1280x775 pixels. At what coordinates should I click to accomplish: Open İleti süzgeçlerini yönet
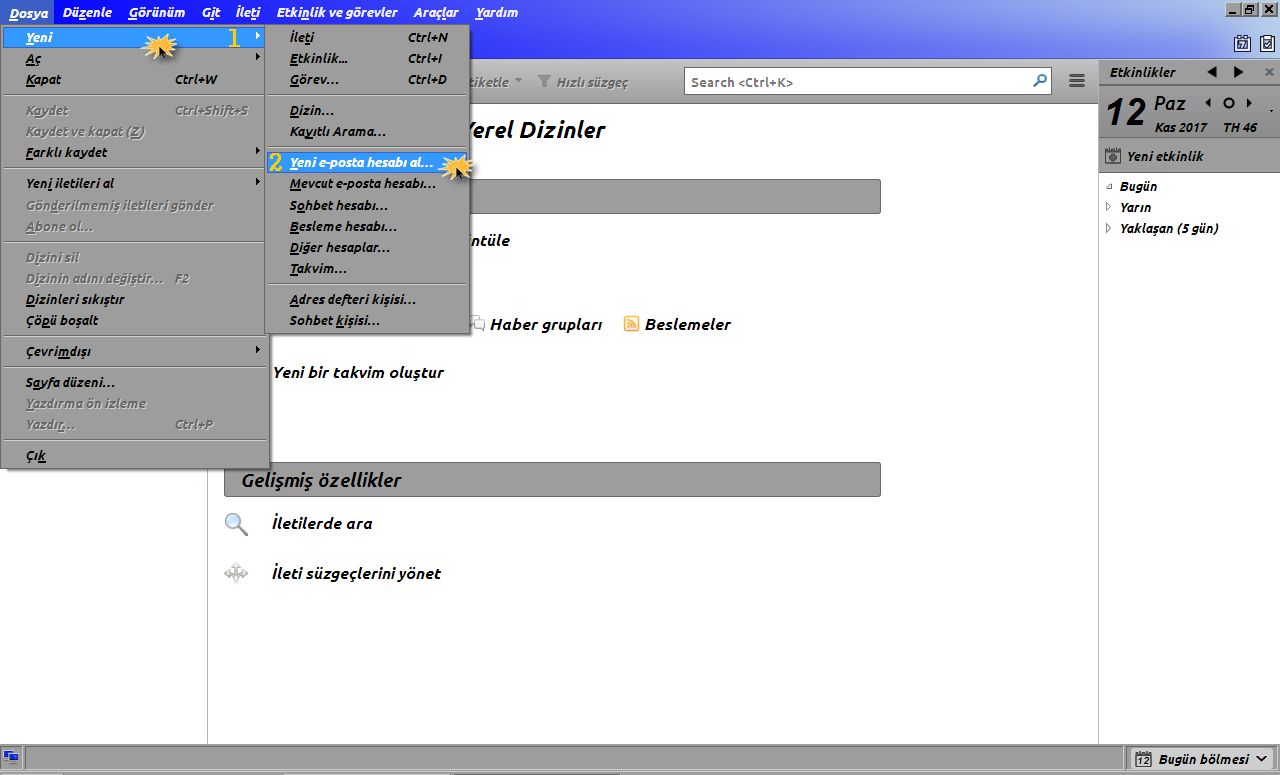pyautogui.click(x=356, y=573)
